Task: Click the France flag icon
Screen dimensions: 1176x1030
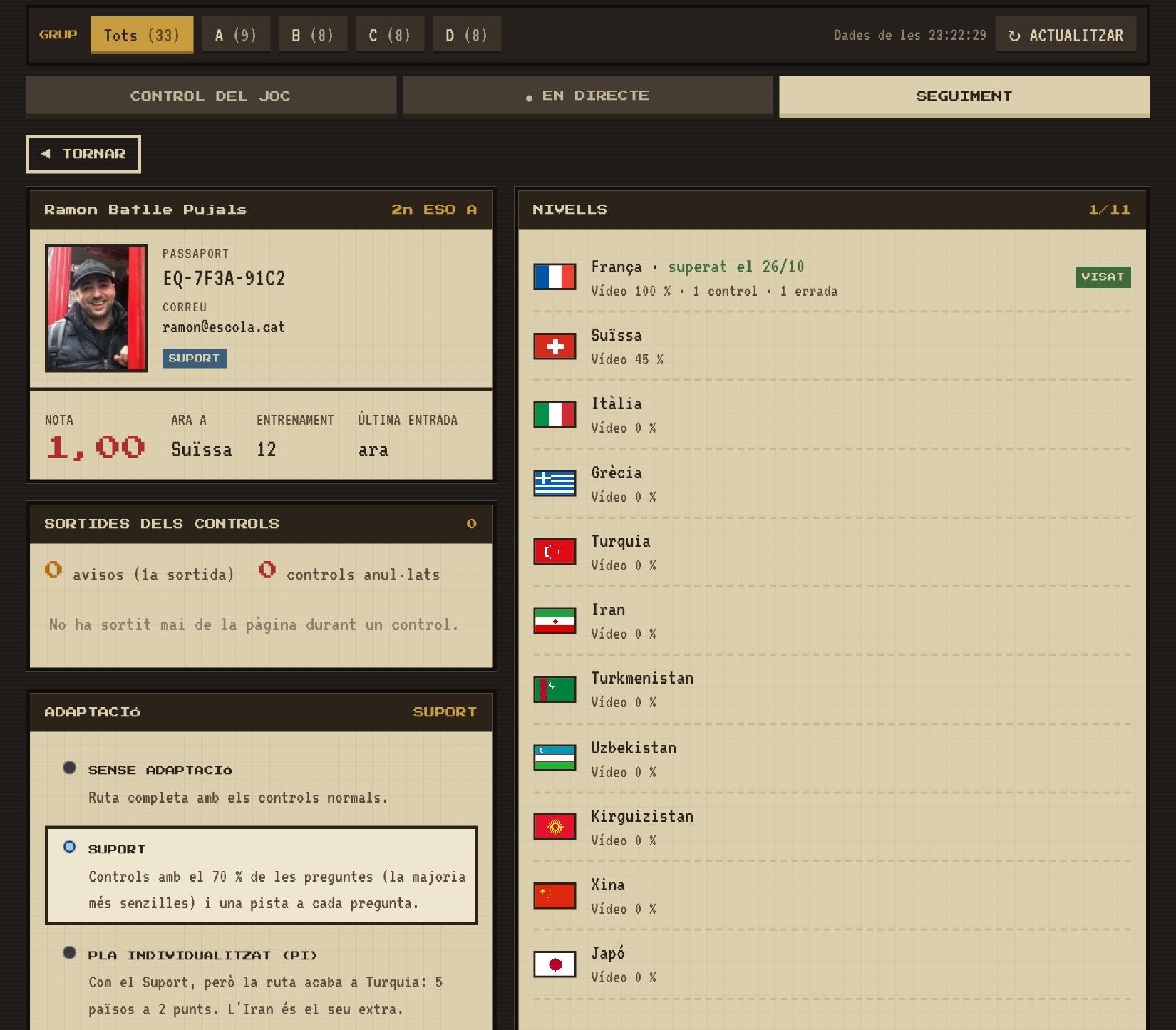Action: [555, 277]
